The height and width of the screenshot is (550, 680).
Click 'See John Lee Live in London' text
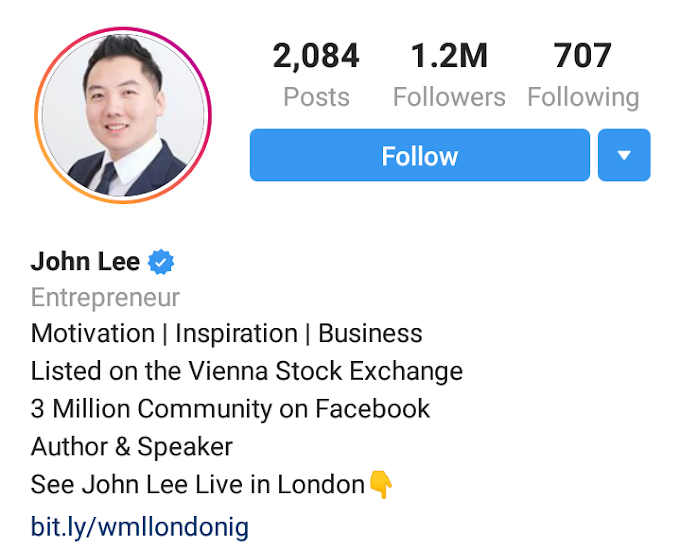pos(198,485)
